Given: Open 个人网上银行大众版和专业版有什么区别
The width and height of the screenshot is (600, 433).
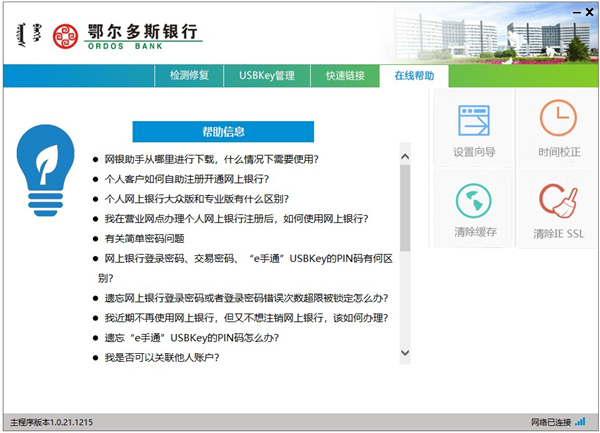Looking at the screenshot, I should point(196,199).
